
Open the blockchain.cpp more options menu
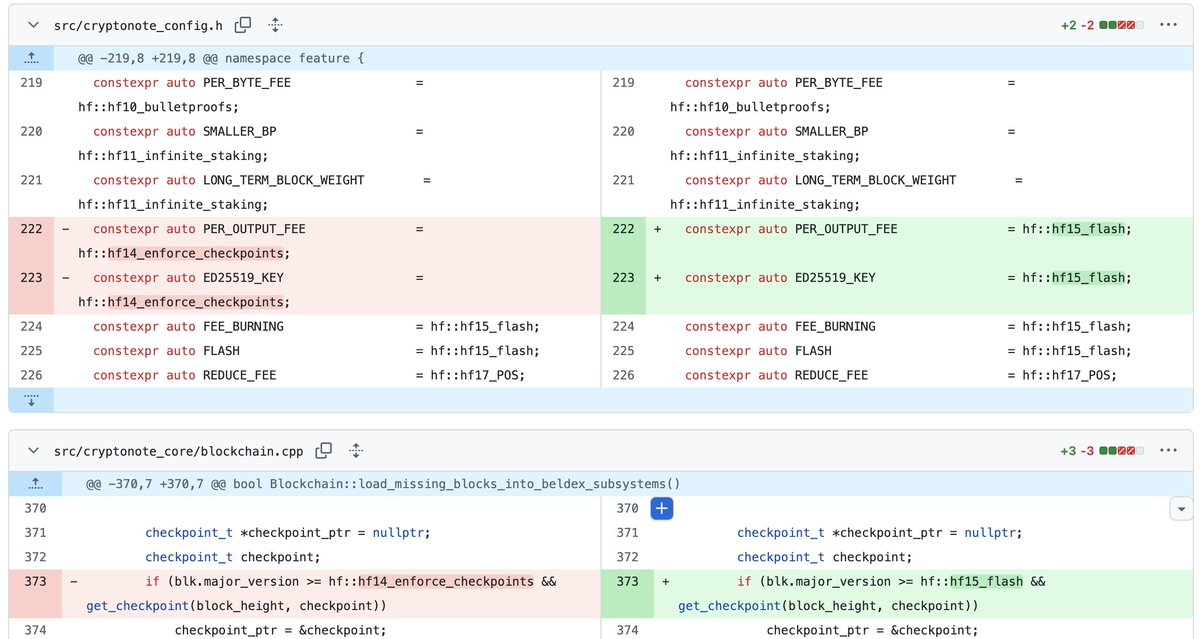(1168, 450)
